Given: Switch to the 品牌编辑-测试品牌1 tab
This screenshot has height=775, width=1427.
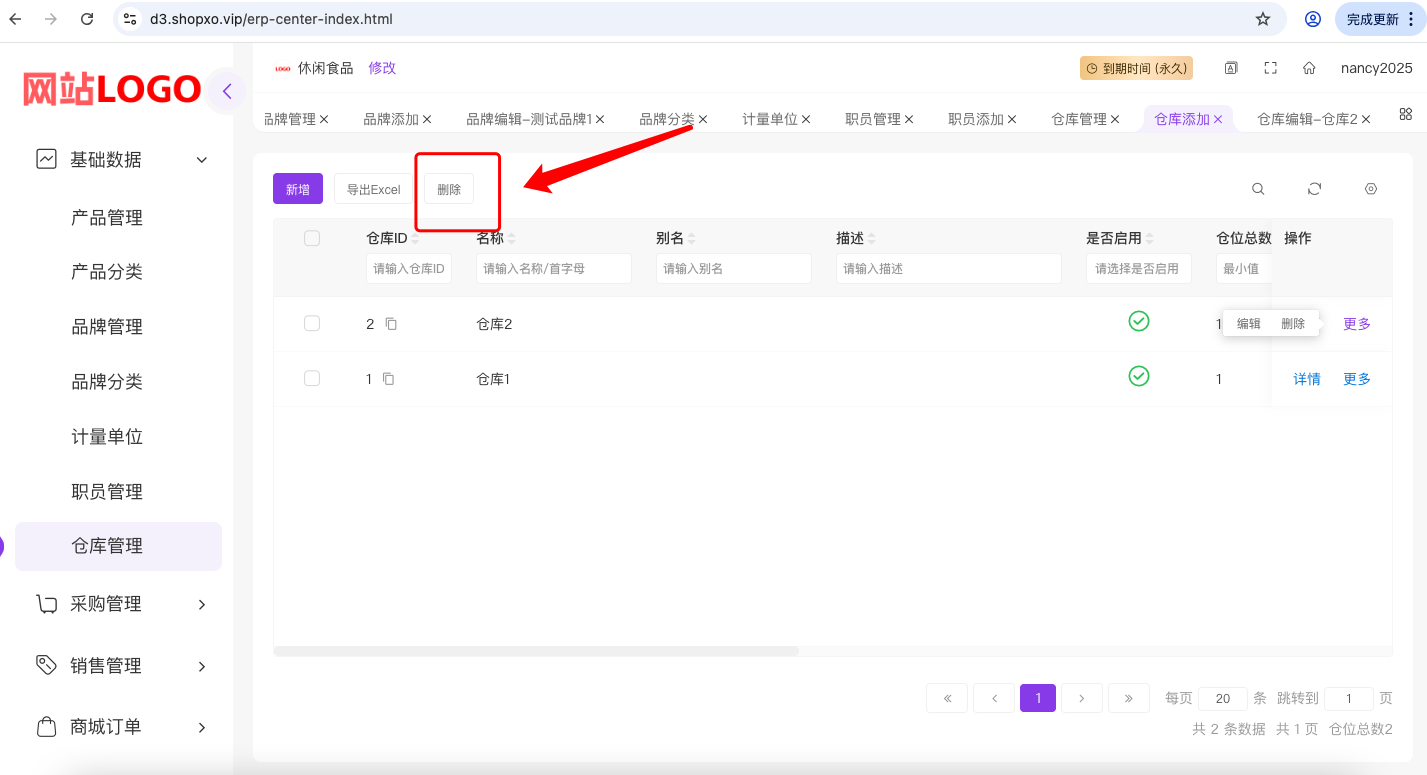Looking at the screenshot, I should pyautogui.click(x=530, y=119).
